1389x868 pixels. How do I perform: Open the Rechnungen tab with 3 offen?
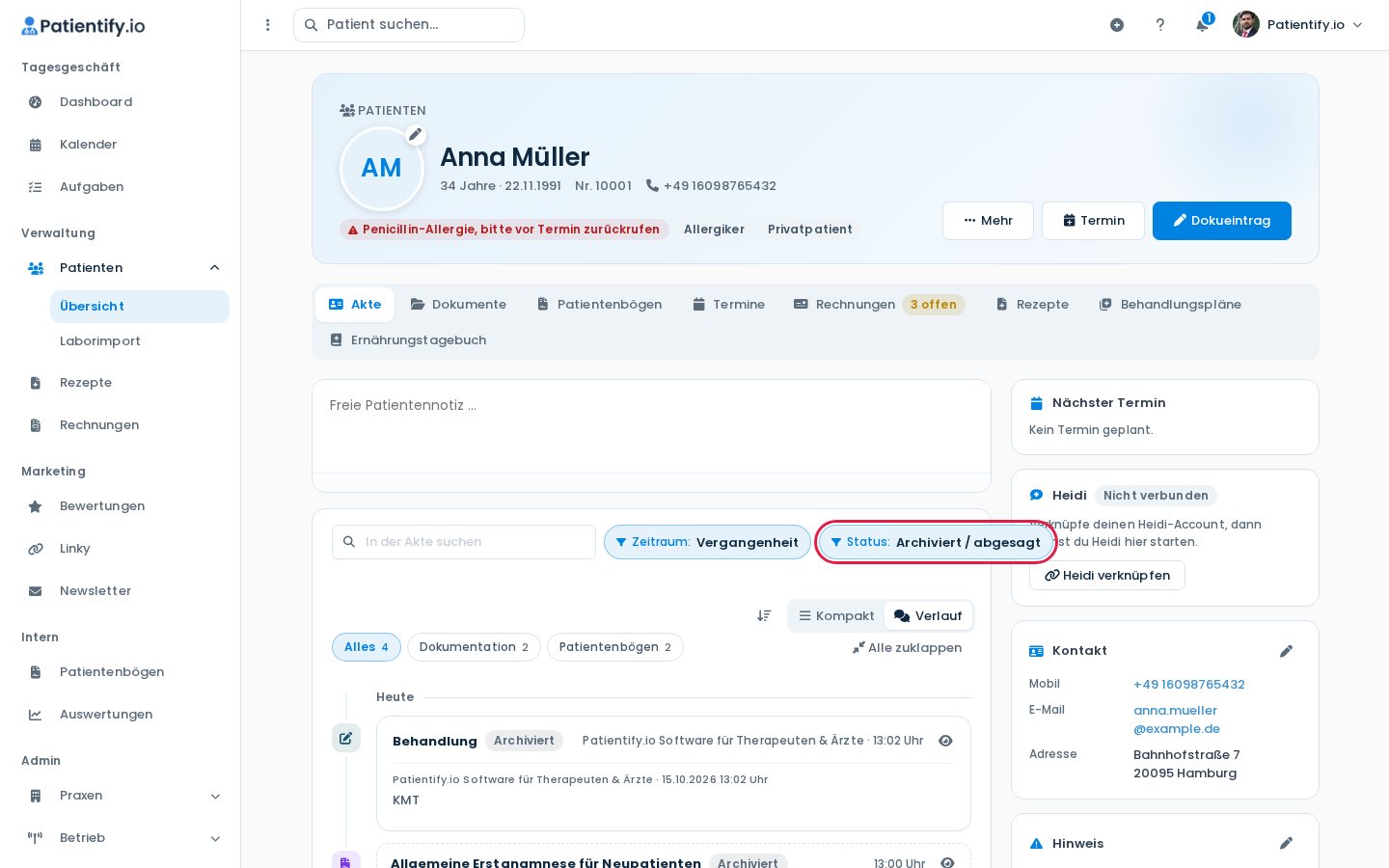coord(879,305)
